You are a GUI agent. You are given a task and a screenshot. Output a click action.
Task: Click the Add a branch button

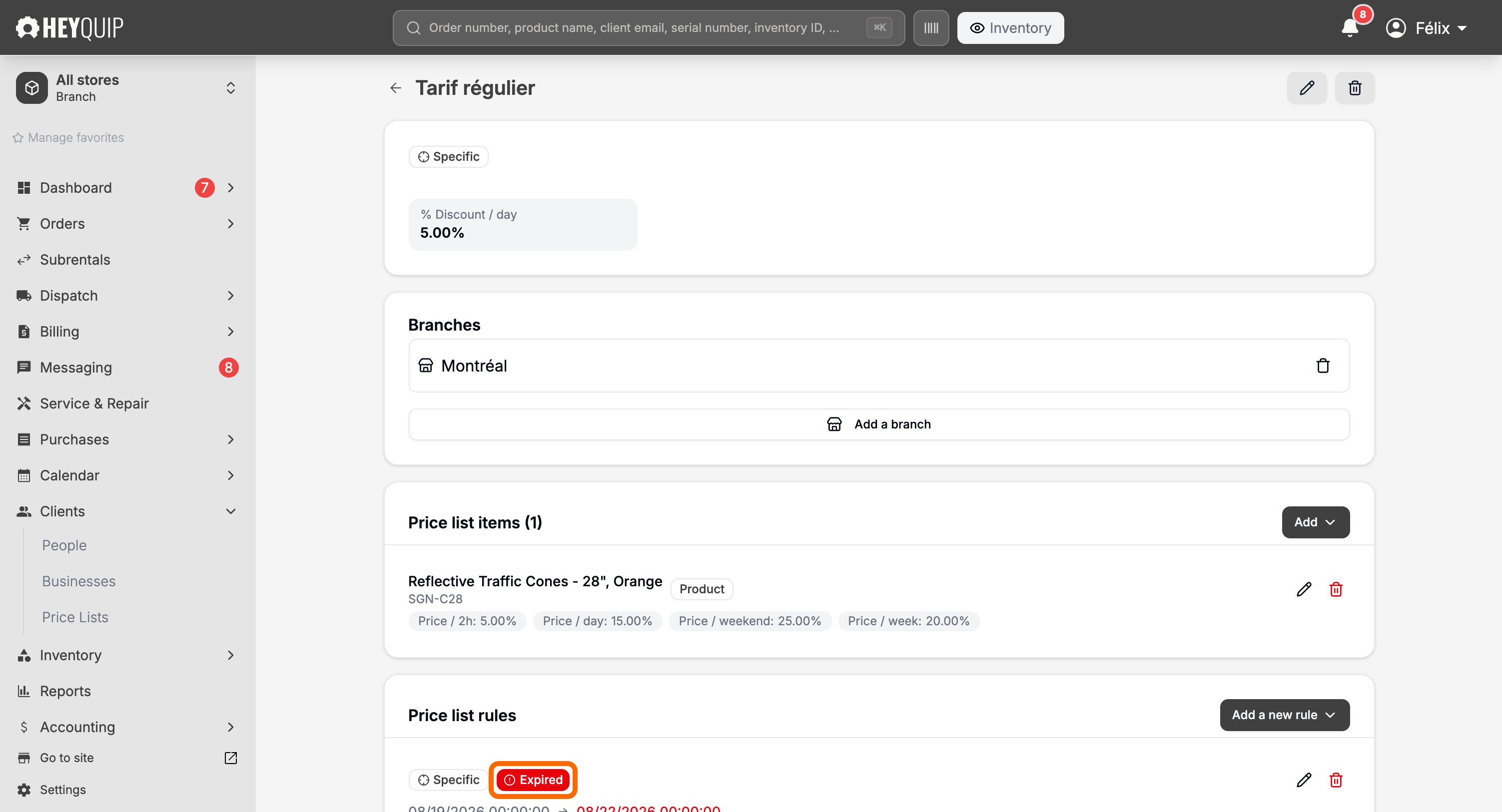coord(879,424)
